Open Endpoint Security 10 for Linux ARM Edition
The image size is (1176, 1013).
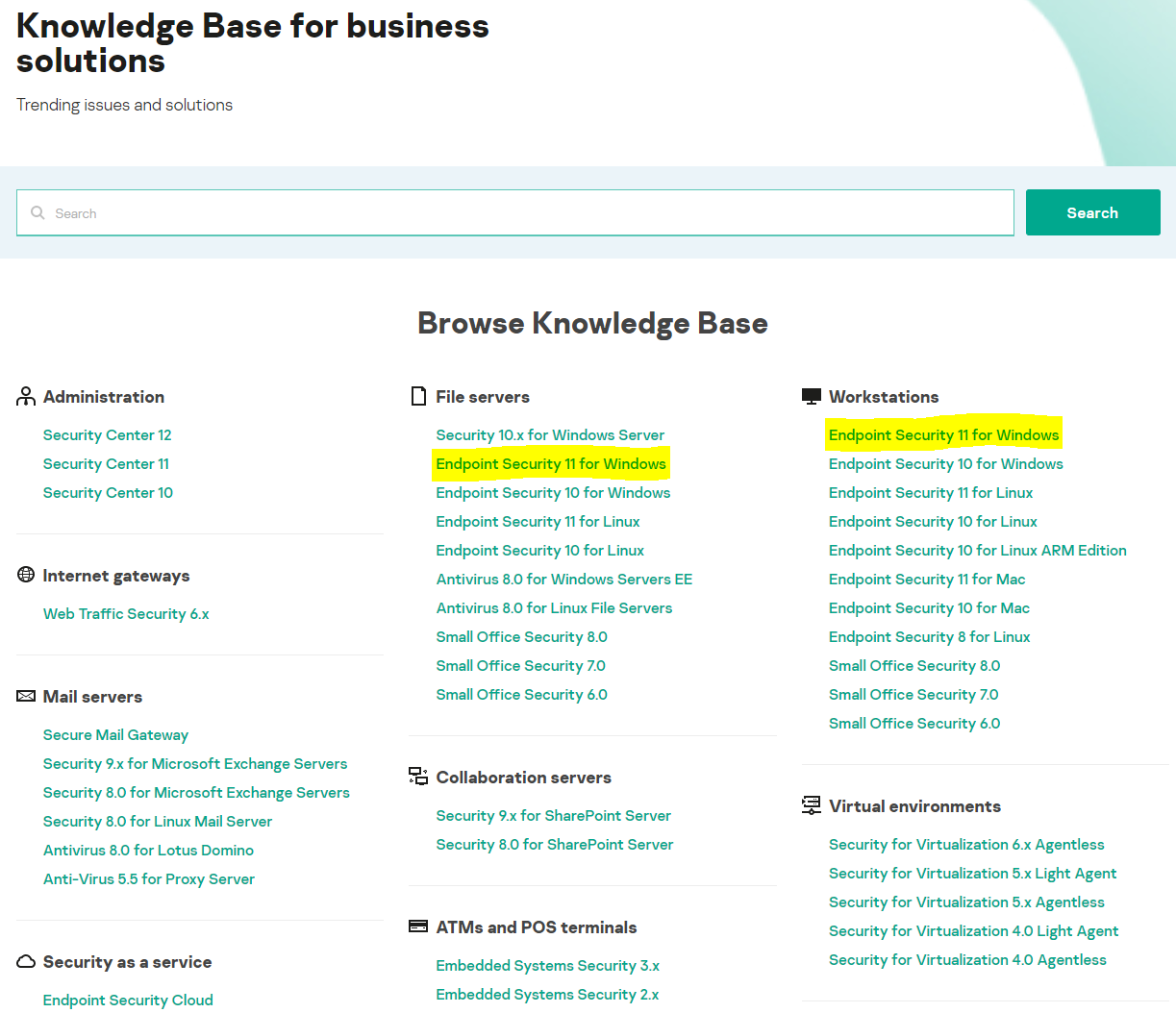click(978, 551)
